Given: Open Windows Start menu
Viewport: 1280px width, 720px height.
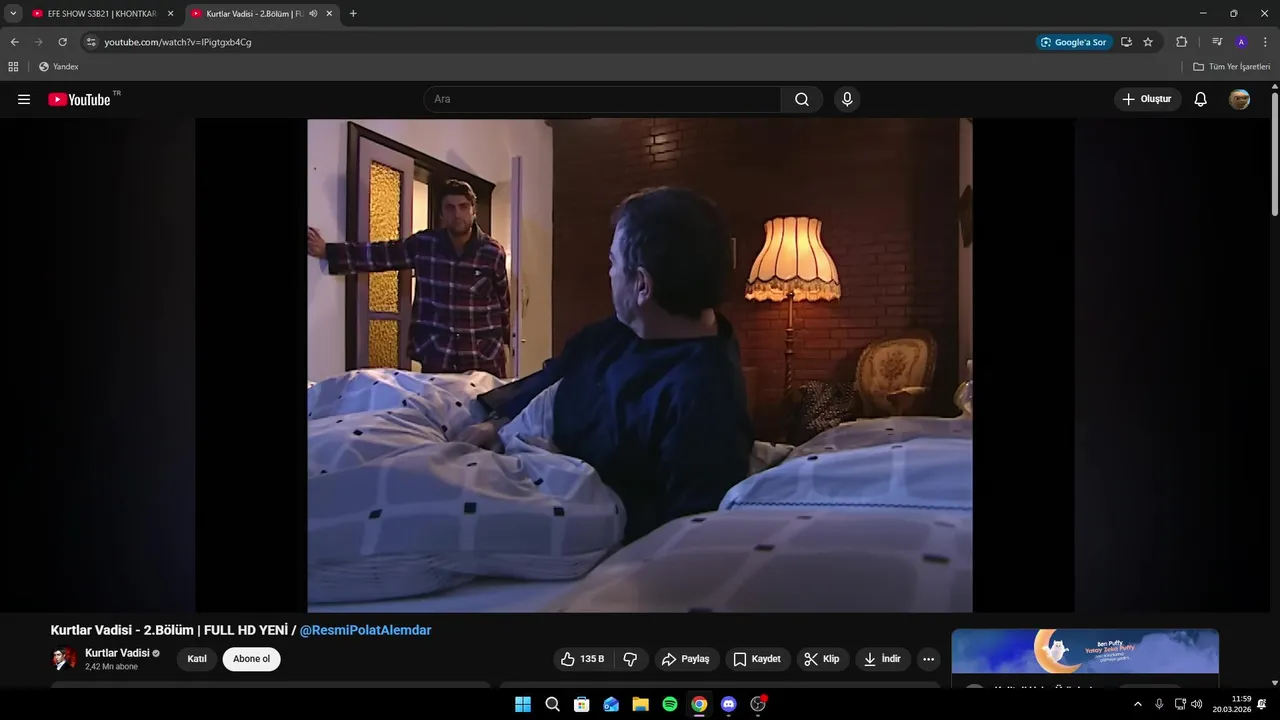Looking at the screenshot, I should click(523, 704).
